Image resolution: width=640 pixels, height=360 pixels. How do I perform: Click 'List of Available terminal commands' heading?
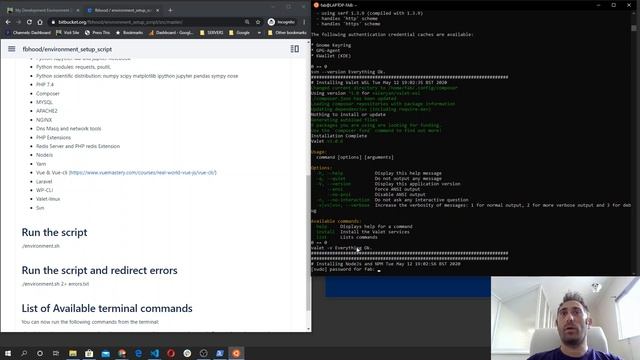pyautogui.click(x=107, y=308)
